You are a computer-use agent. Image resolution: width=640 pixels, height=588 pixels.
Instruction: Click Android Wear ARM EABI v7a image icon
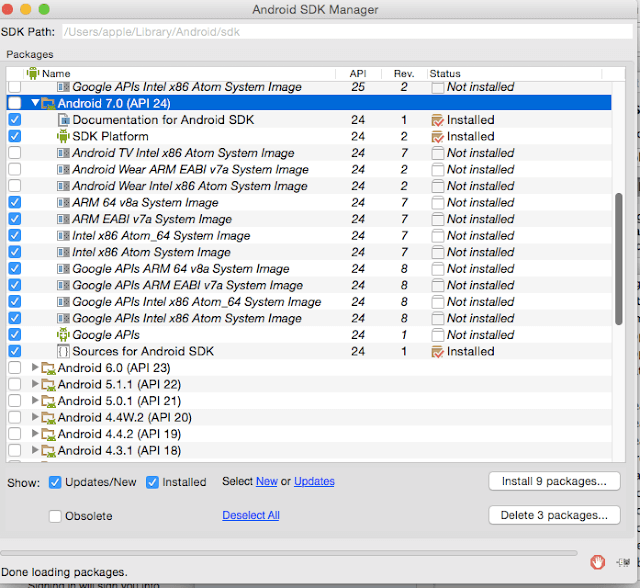coord(63,169)
